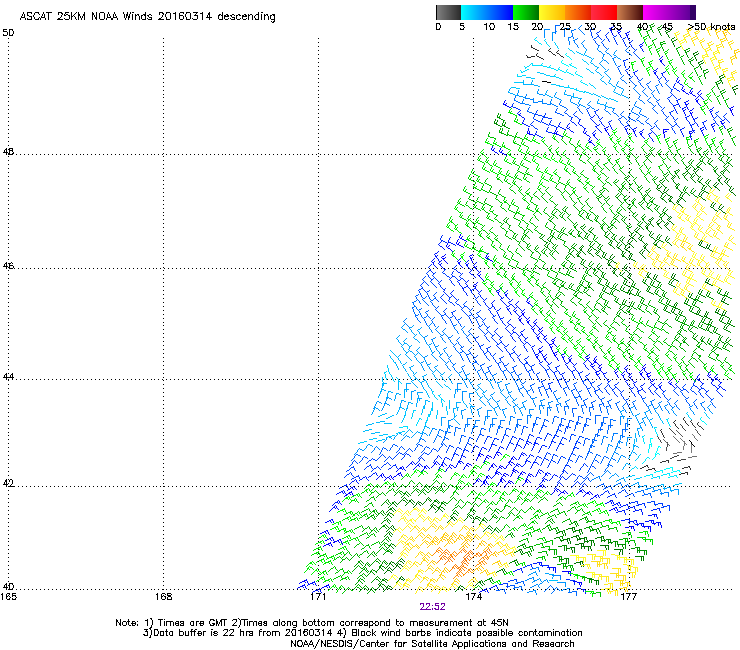Click the latitude label 44
The height and width of the screenshot is (650, 740).
8,377
